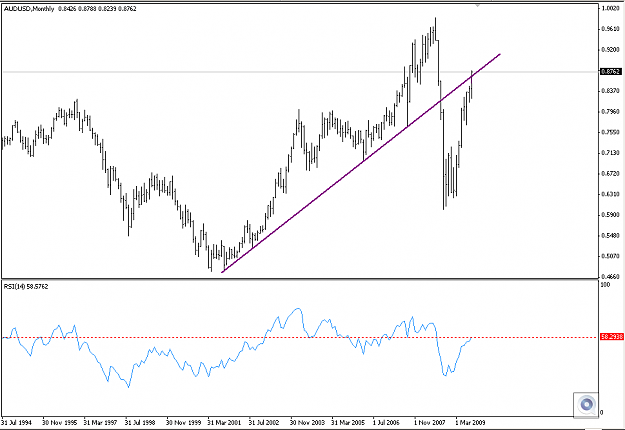Screen dimensions: 625x430
Task: Click the 1.0020 price axis label
Action: 610,8
